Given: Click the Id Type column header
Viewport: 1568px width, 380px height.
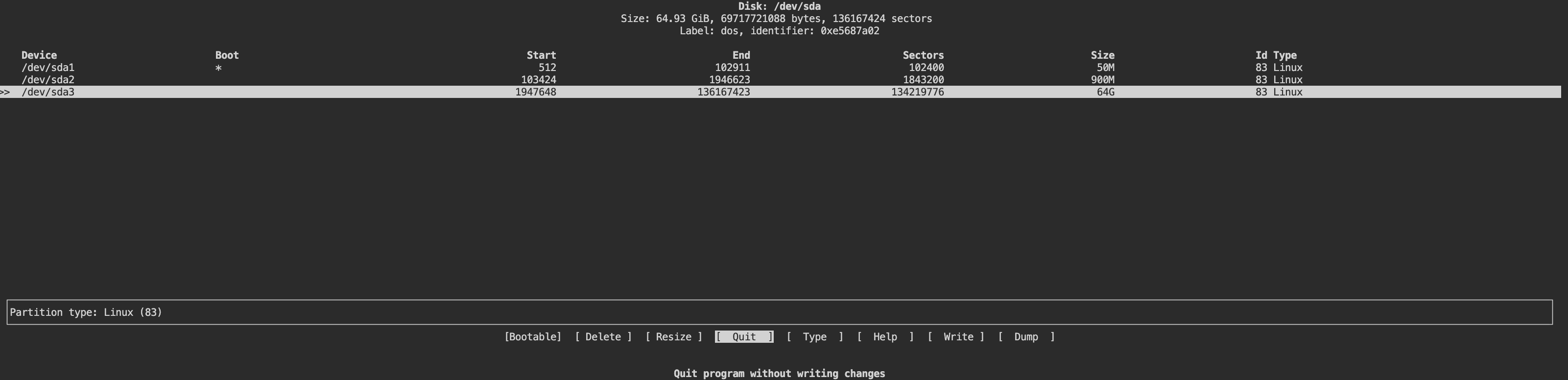Looking at the screenshot, I should pos(1276,55).
